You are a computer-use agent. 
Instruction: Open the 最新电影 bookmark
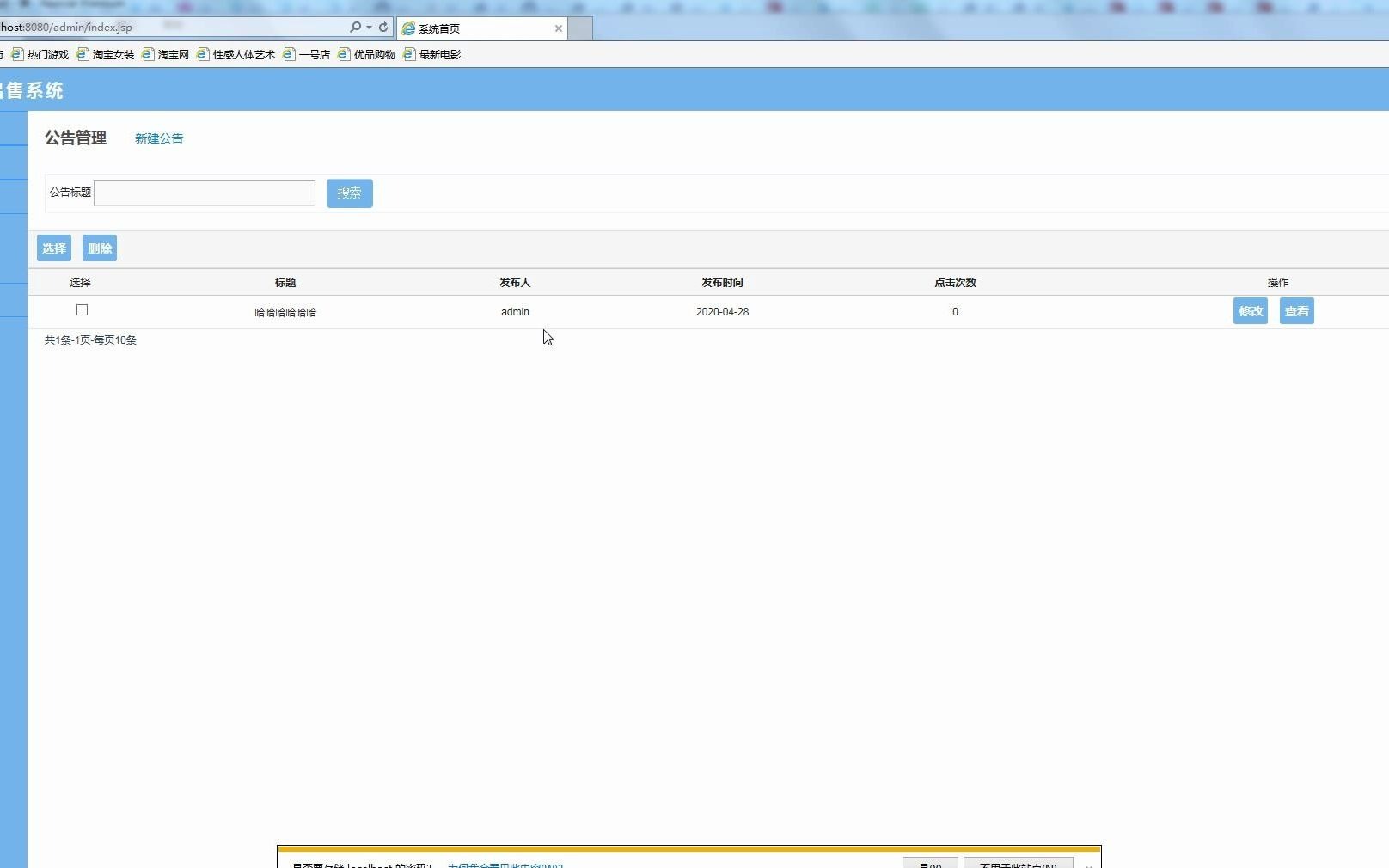point(432,54)
